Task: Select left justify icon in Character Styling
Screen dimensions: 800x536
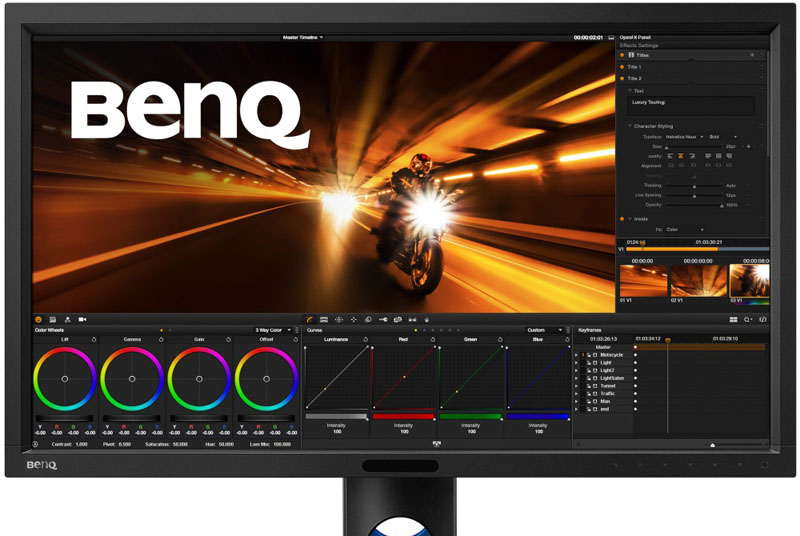Action: [x=670, y=156]
